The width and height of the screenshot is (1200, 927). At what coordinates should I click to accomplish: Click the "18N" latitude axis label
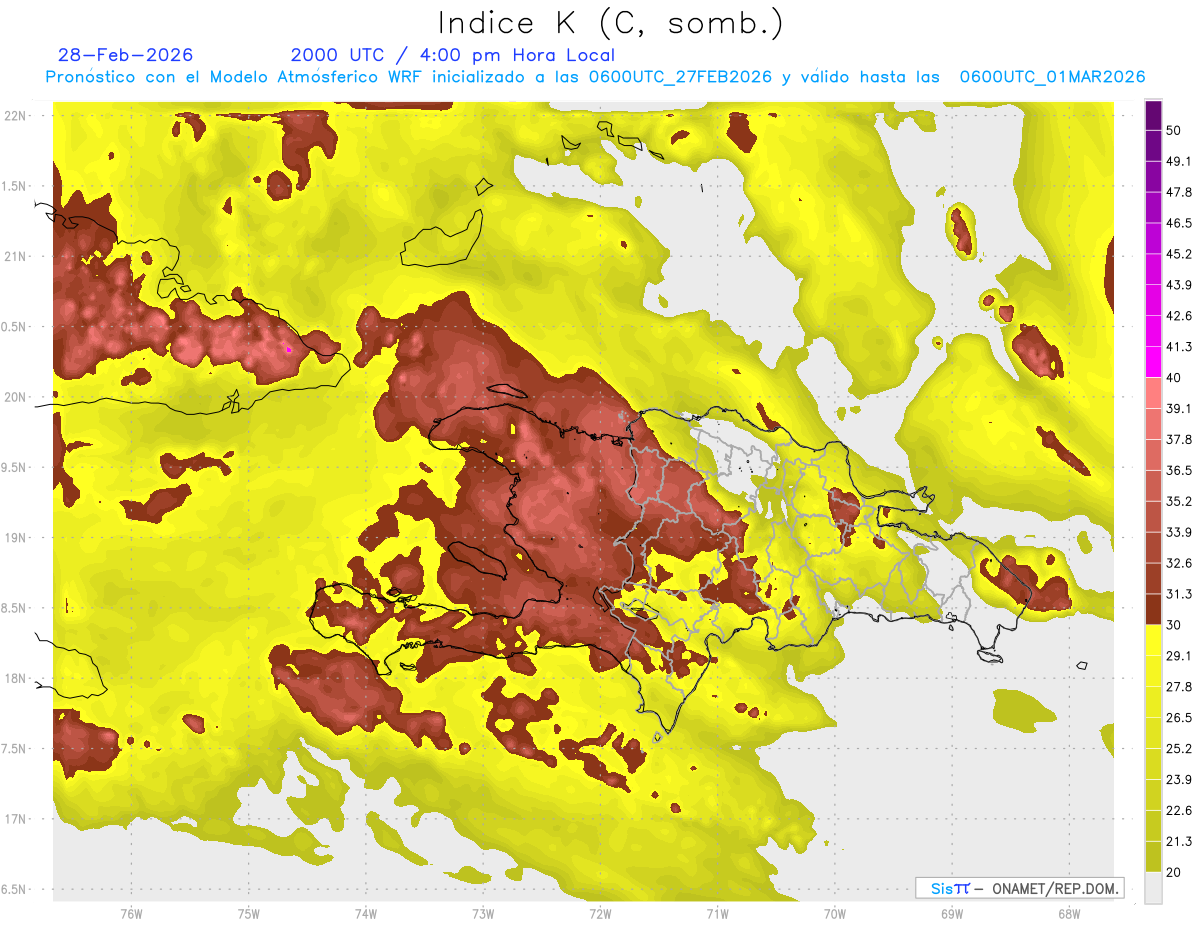pos(16,679)
